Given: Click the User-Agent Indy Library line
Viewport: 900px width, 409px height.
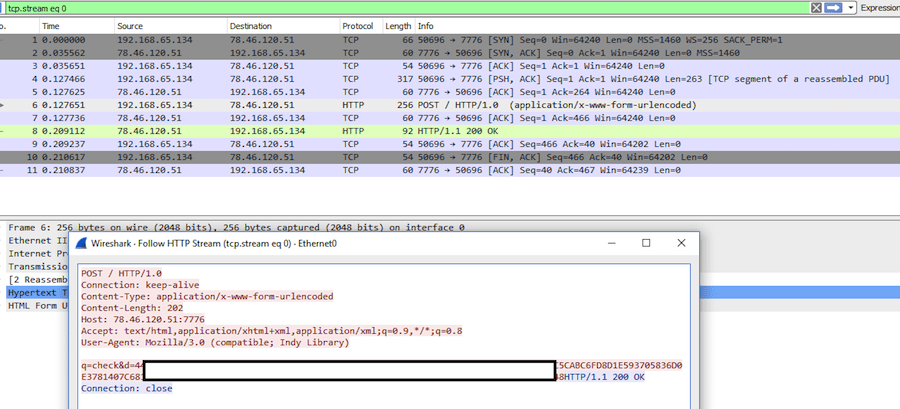Looking at the screenshot, I should 215,343.
